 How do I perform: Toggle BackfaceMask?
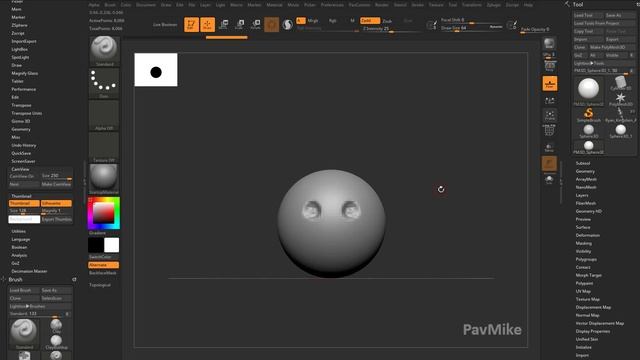coord(104,273)
